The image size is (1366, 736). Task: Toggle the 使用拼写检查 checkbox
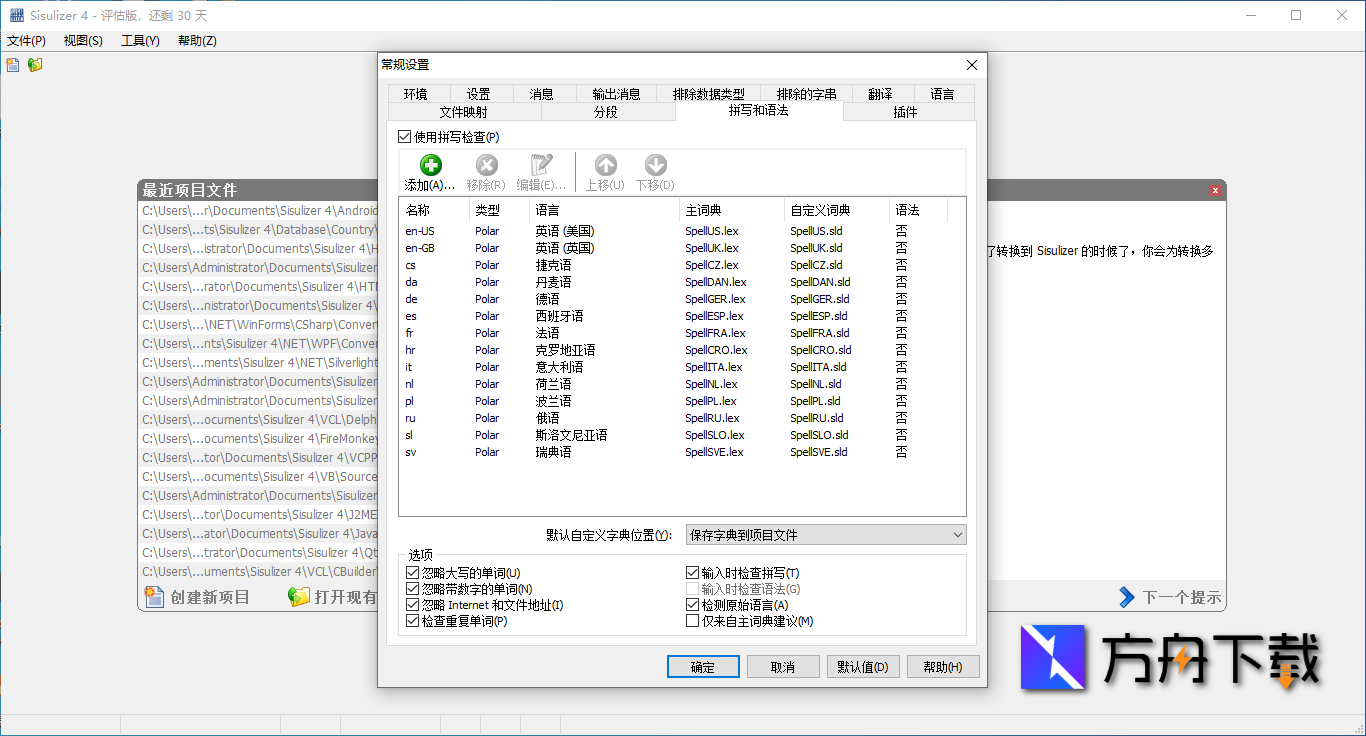click(x=406, y=136)
